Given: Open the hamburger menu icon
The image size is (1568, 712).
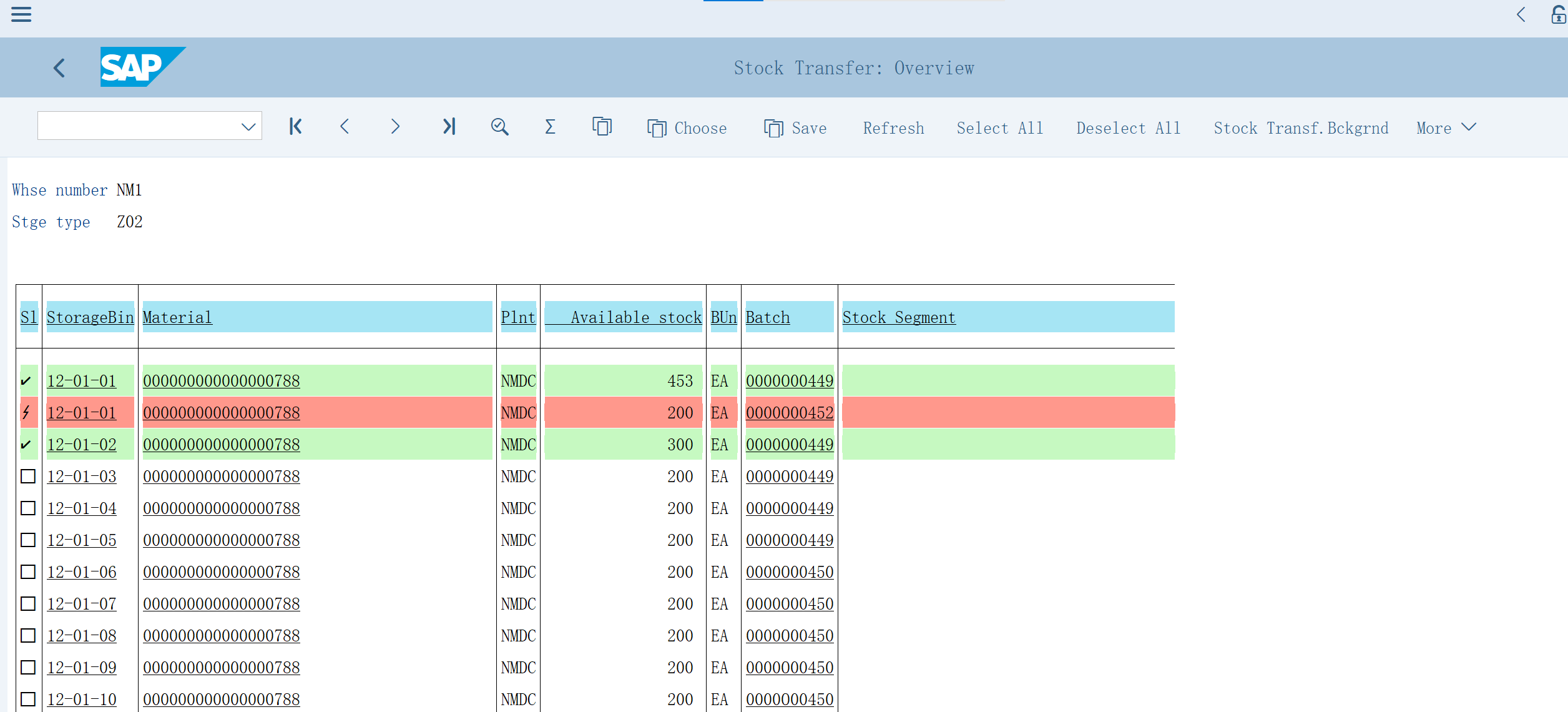Looking at the screenshot, I should tap(21, 14).
